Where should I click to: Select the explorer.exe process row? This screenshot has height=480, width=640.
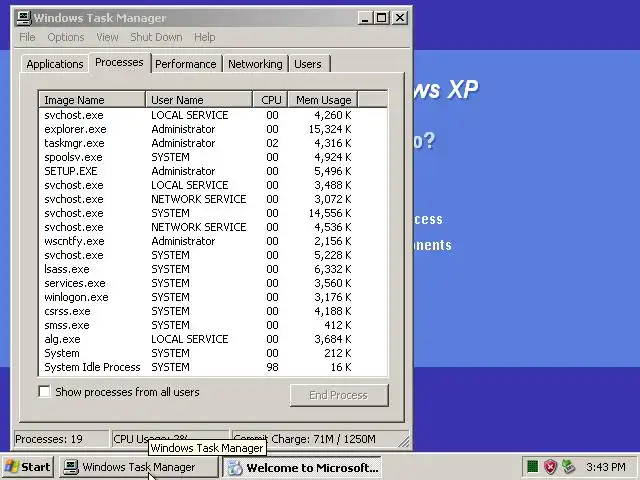(x=213, y=129)
